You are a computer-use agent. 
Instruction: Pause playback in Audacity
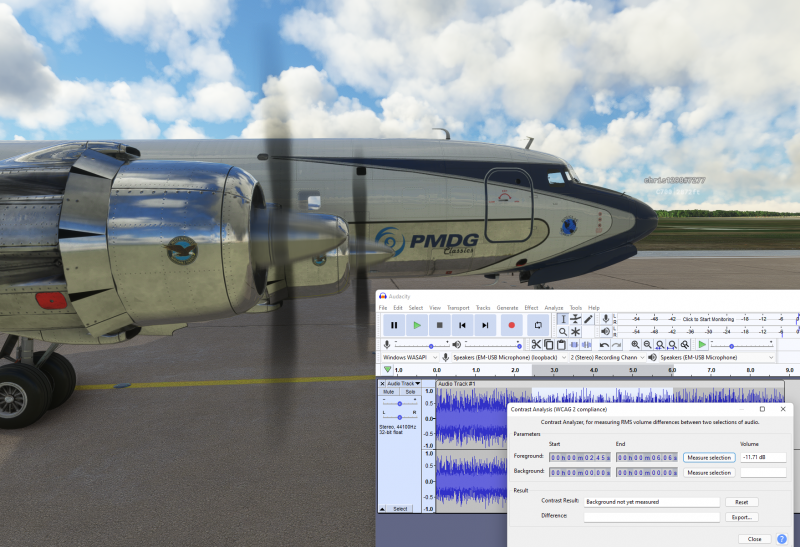394,325
